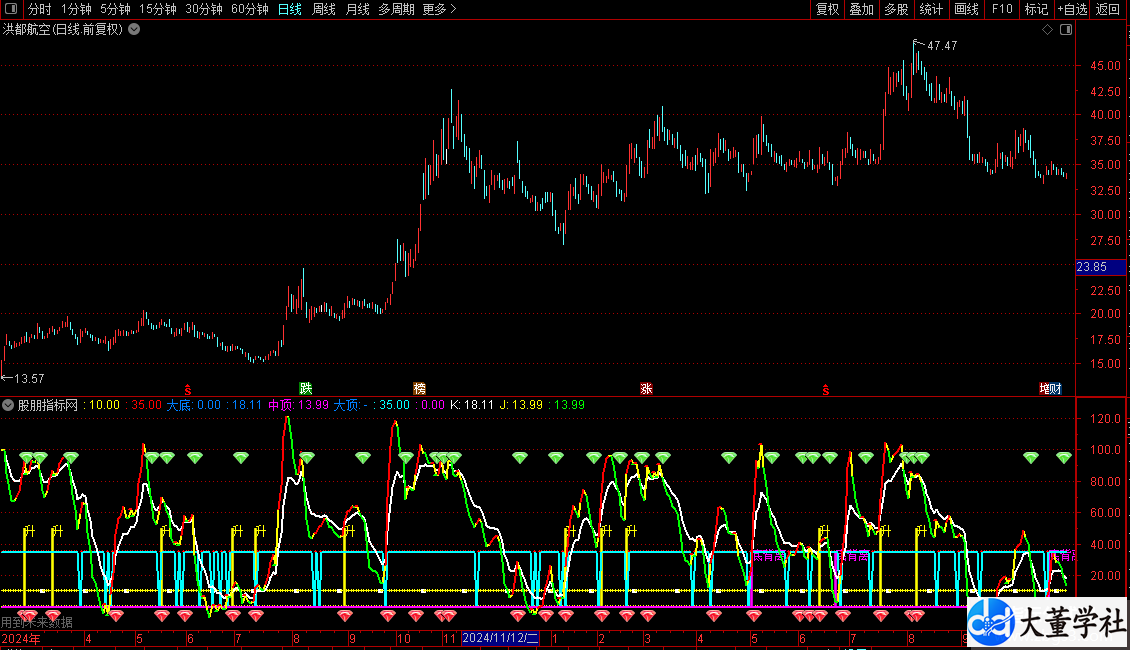Click the K: 18.11 legend value
Image resolution: width=1130 pixels, height=650 pixels.
472,405
